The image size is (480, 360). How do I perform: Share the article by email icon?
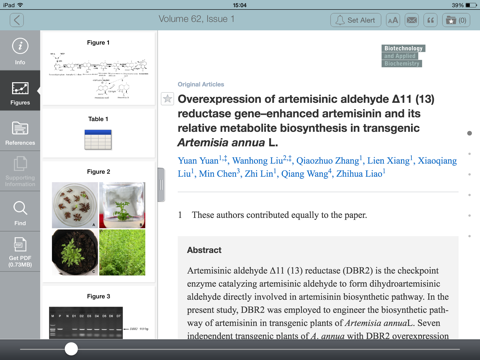pos(412,20)
